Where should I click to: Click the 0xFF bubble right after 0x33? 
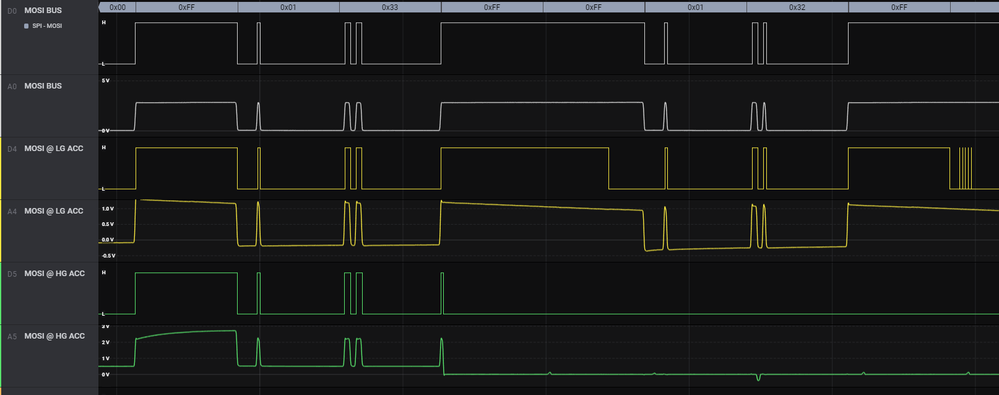492,7
